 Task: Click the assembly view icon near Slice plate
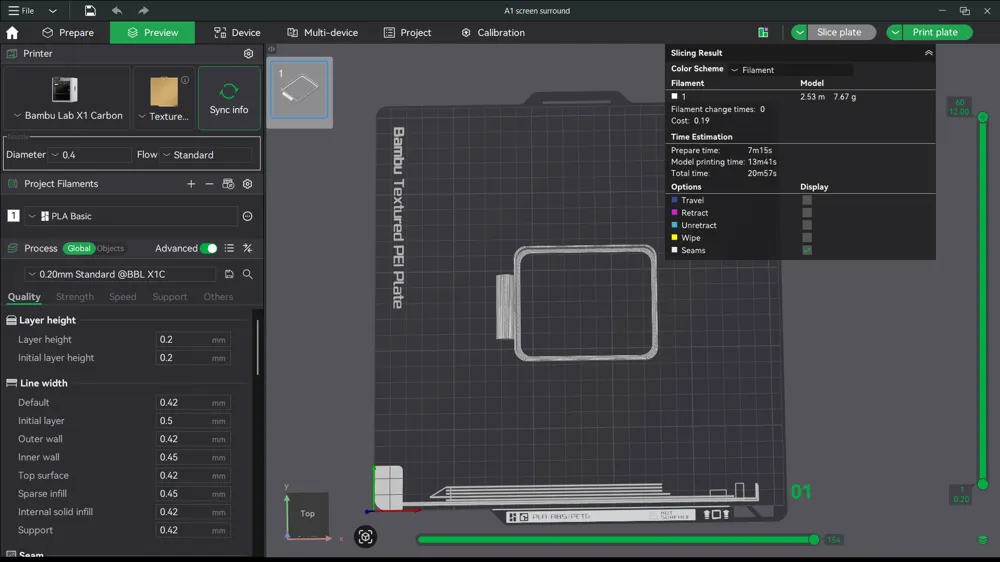click(x=763, y=33)
